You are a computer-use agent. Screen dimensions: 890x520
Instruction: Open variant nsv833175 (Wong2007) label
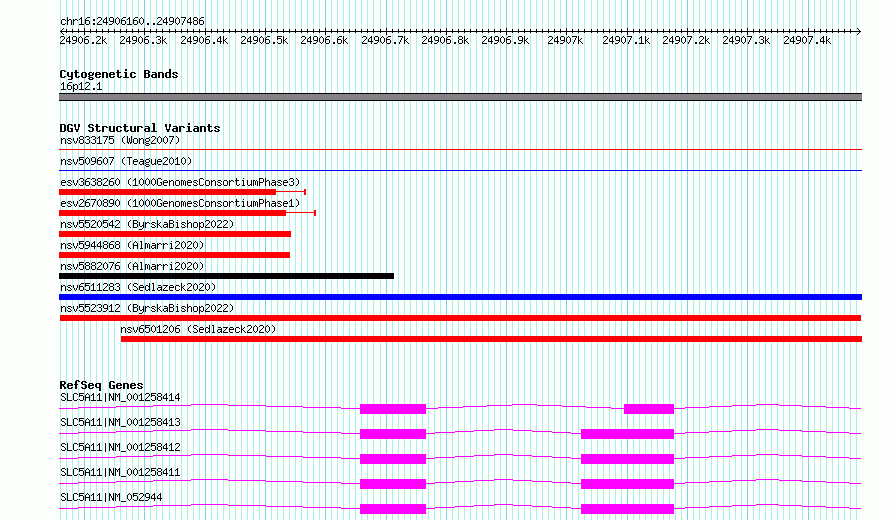coord(120,140)
